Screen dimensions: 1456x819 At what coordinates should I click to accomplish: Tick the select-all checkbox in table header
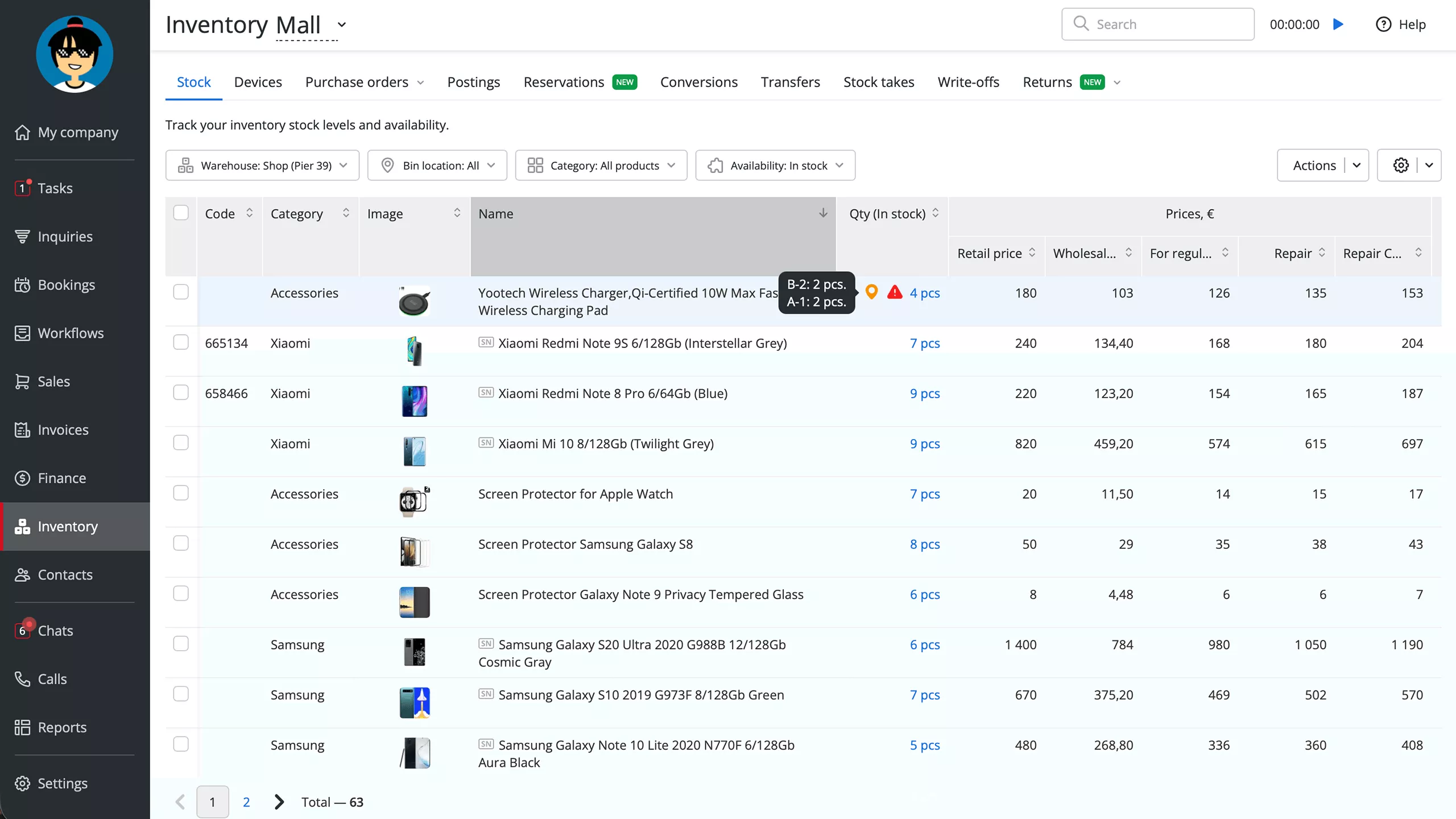tap(181, 213)
